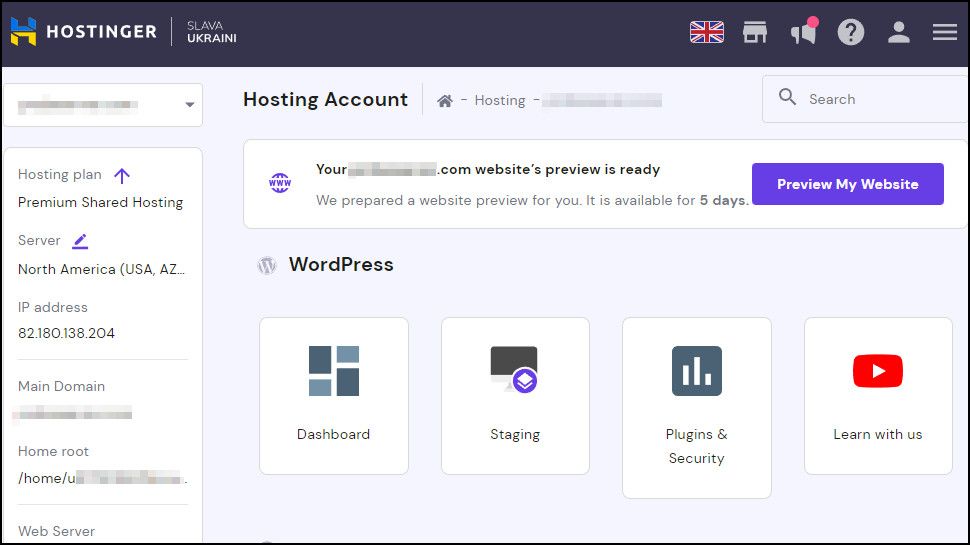Click the search magnifier icon
The height and width of the screenshot is (545, 970).
[x=787, y=97]
